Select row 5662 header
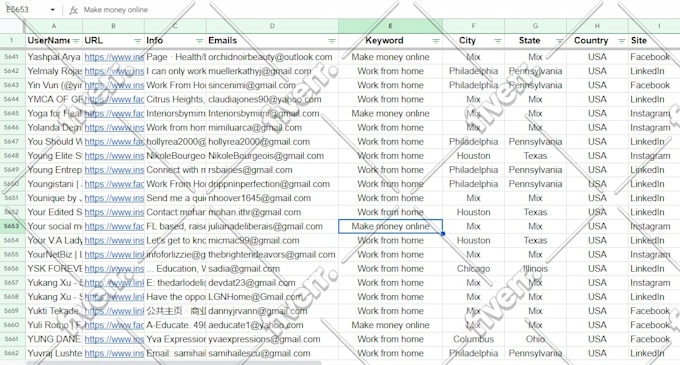 click(12, 353)
